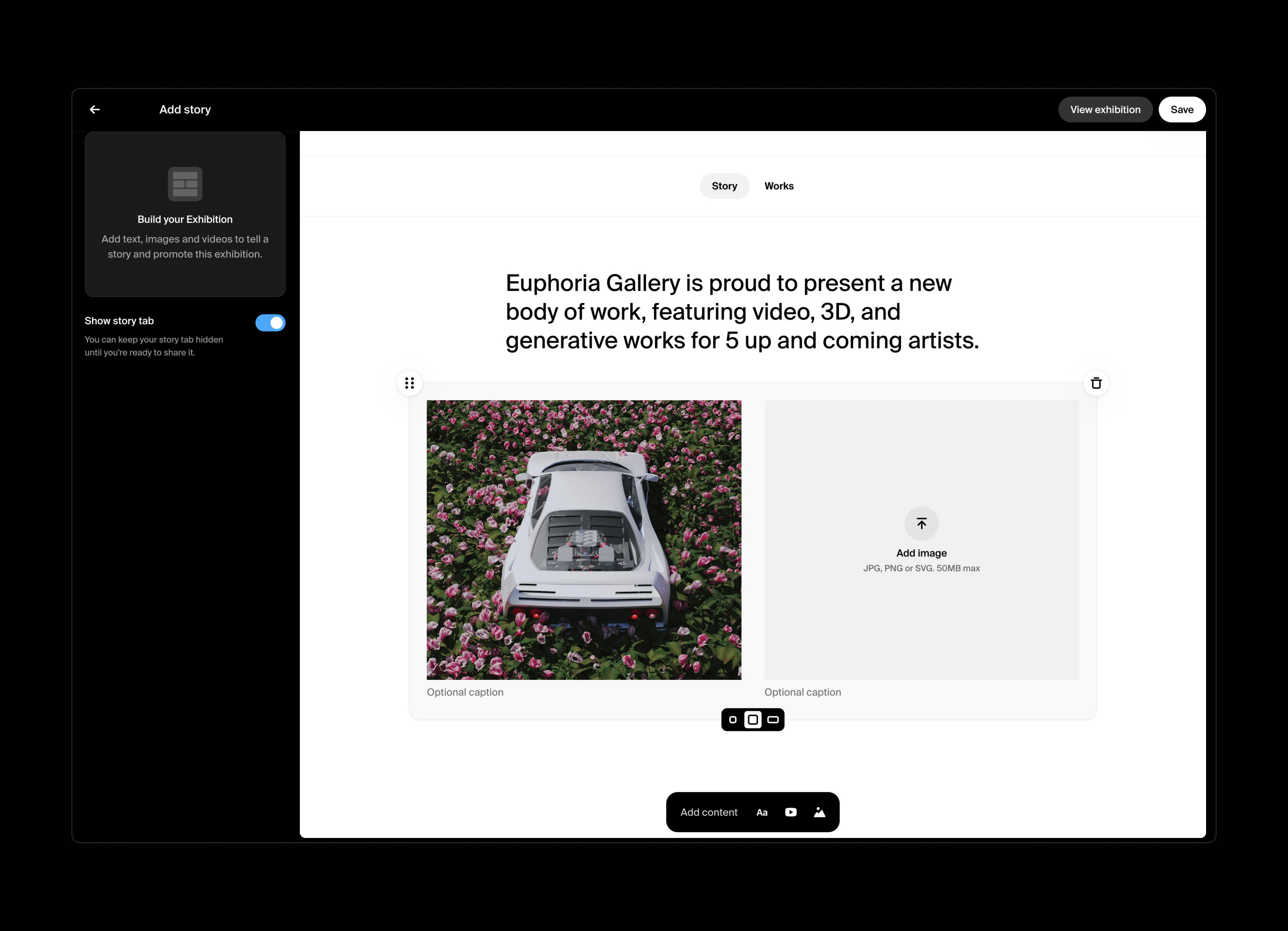The image size is (1288, 931).
Task: Click the video content icon
Action: tap(791, 812)
